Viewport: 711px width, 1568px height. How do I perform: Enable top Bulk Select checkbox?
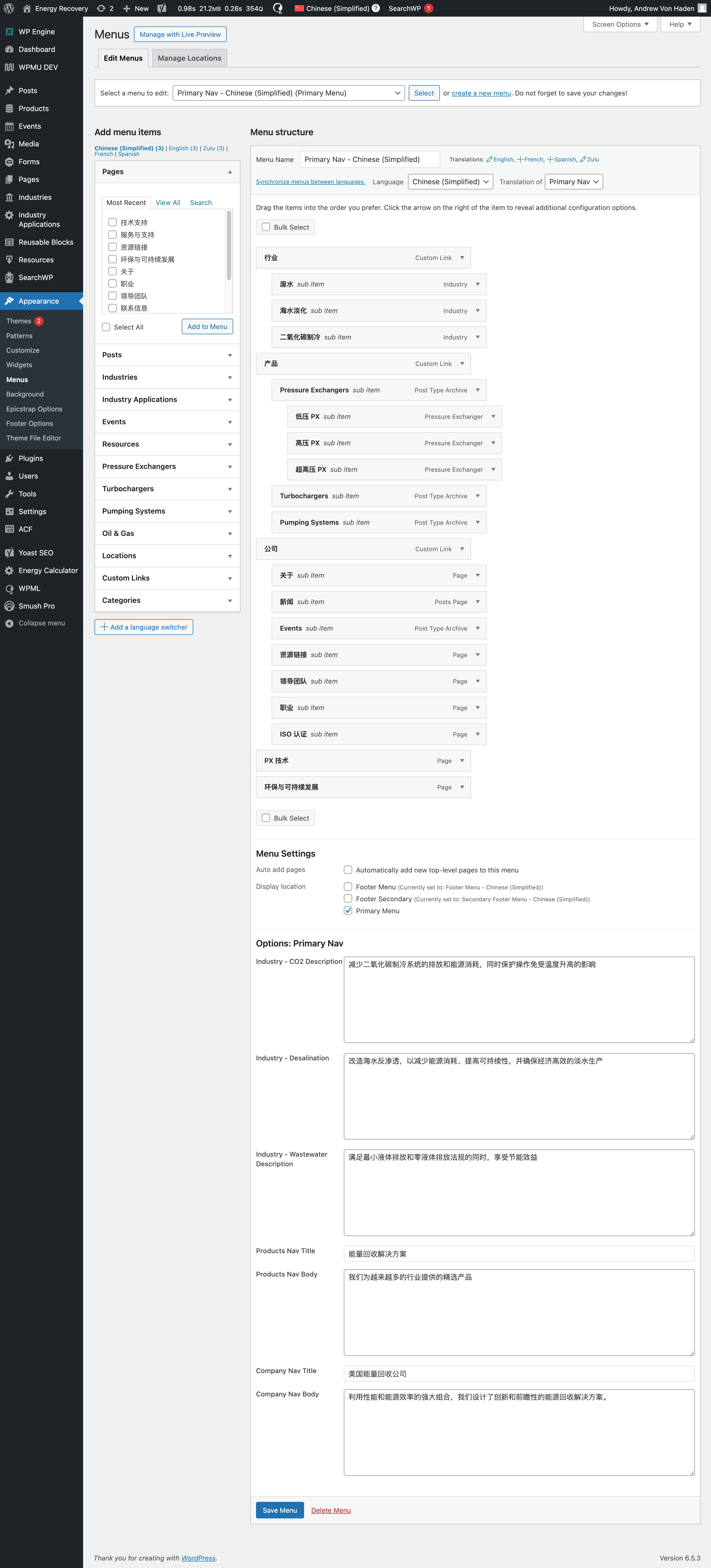pyautogui.click(x=266, y=227)
